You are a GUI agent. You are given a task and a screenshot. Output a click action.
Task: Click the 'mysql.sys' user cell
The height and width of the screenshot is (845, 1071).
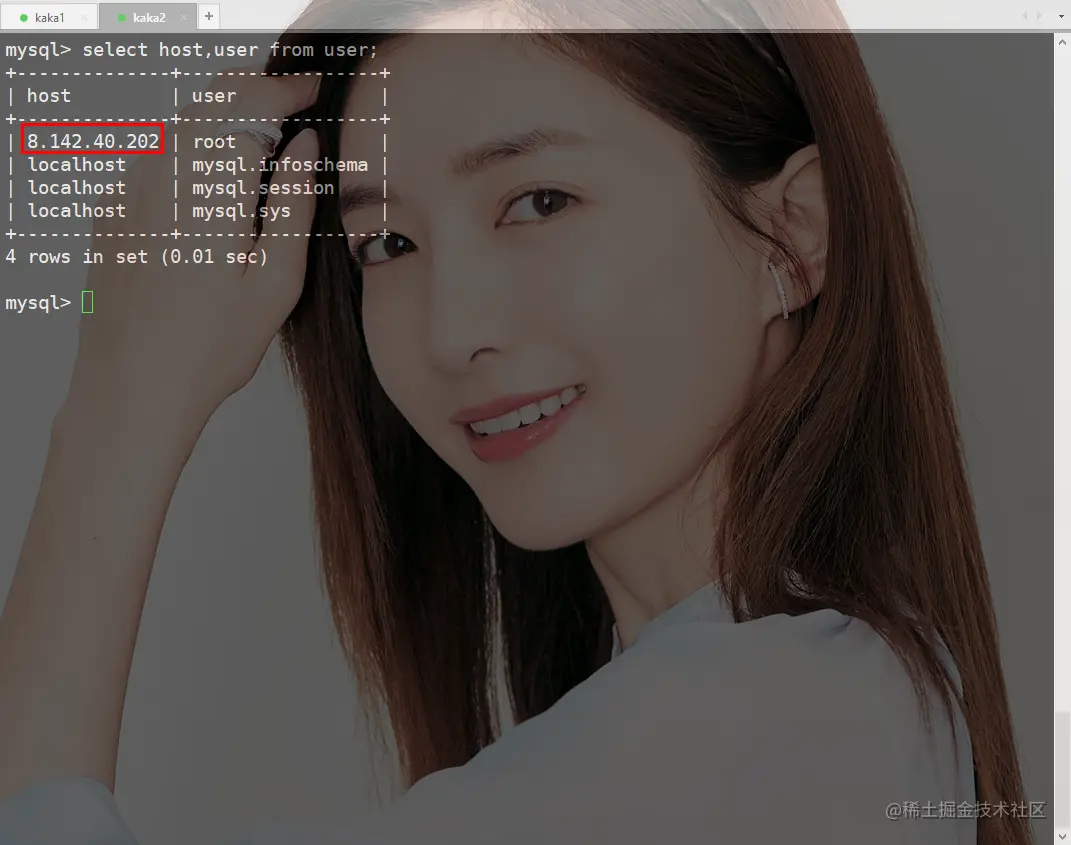tap(241, 211)
